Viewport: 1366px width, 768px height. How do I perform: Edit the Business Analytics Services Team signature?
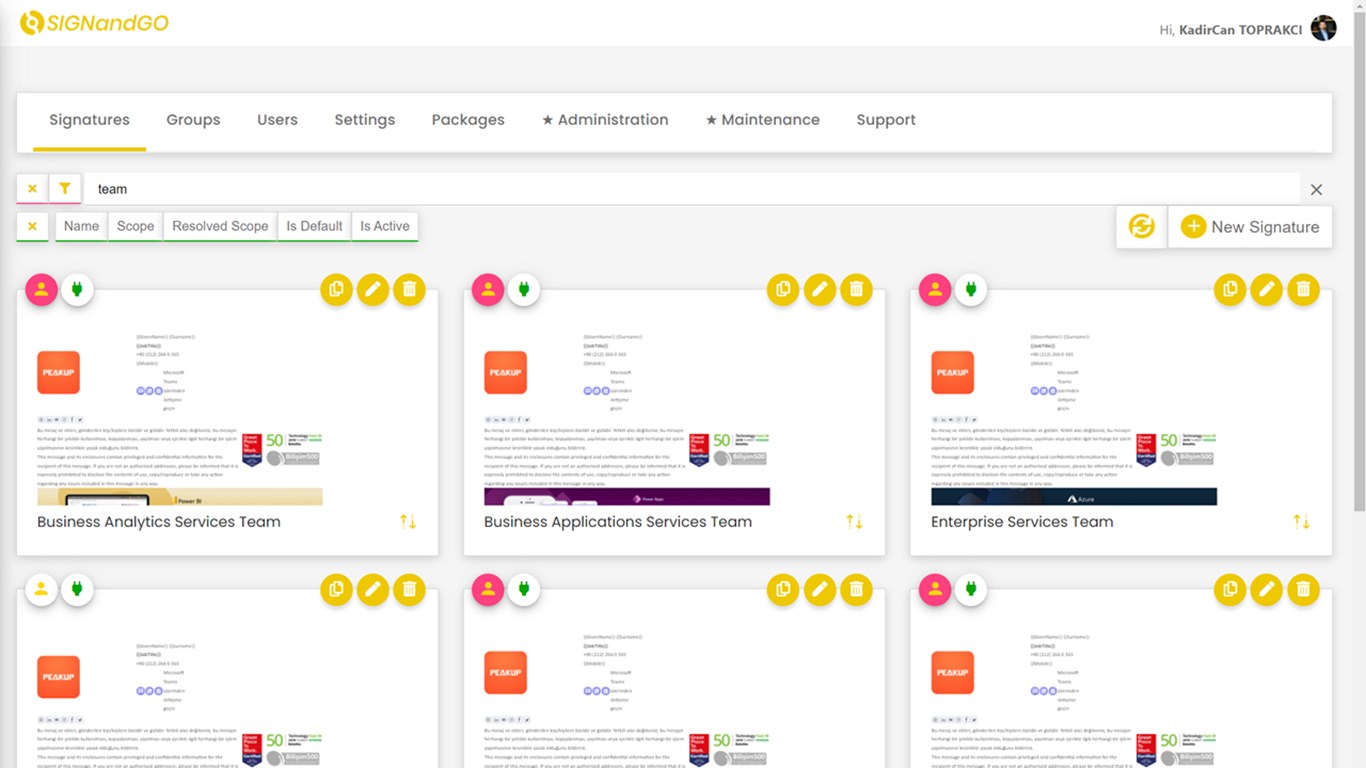click(373, 290)
